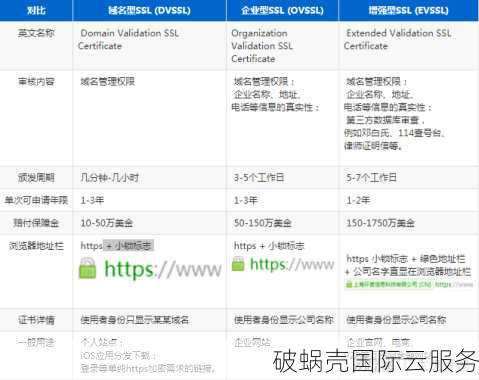Screen dimensions: 479x380
Task: Click the "https://www" text in OVSSL column
Action: pos(292,264)
